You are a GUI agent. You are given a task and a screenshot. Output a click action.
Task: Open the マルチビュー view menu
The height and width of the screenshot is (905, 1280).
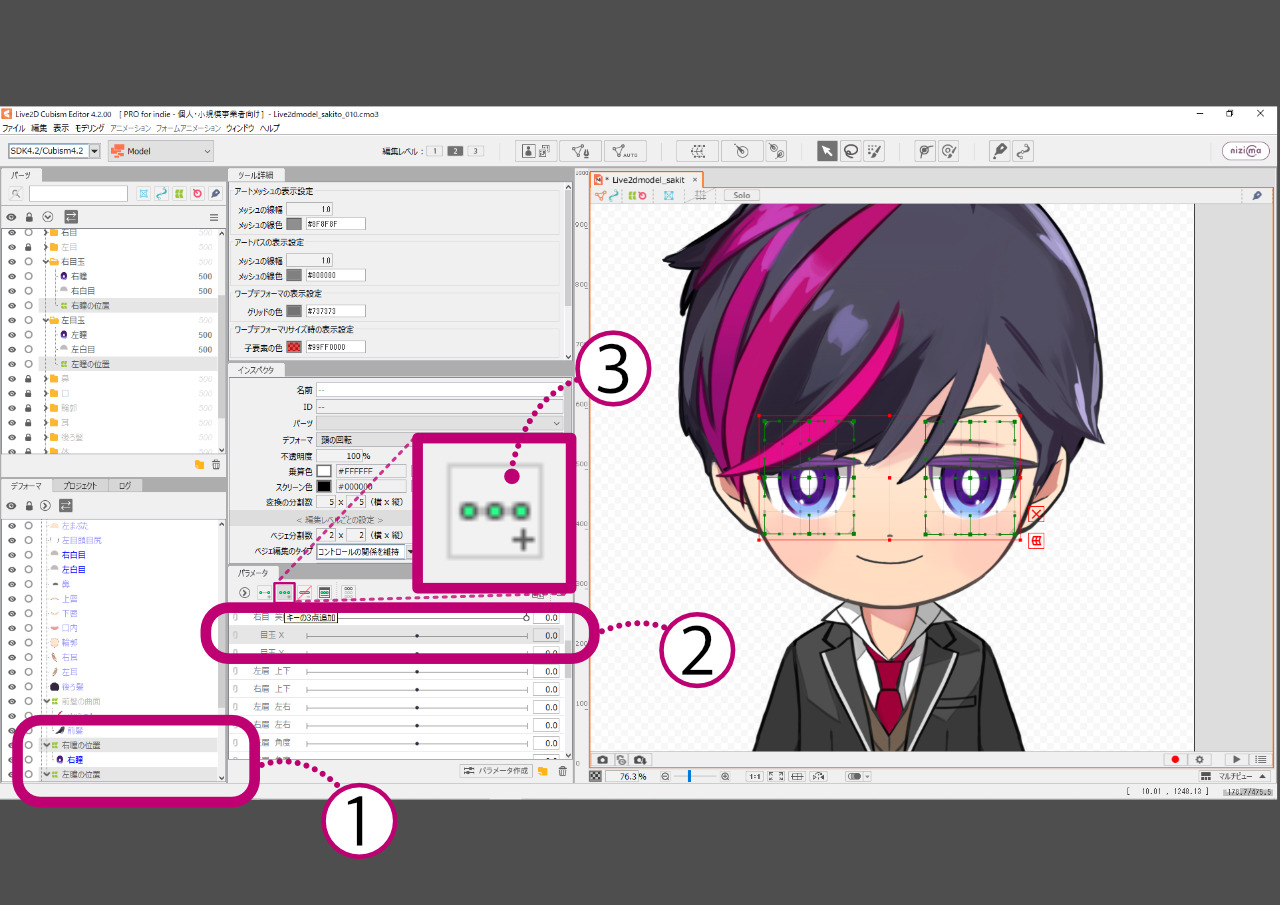pos(1234,776)
